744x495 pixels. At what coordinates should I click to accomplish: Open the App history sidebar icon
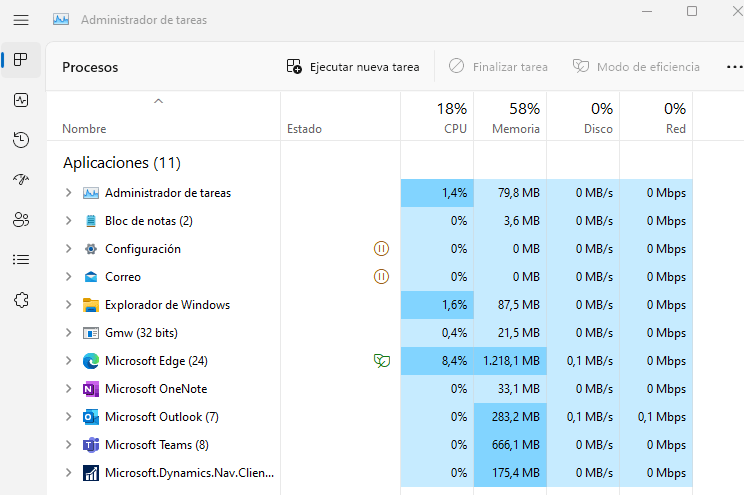pos(21,140)
